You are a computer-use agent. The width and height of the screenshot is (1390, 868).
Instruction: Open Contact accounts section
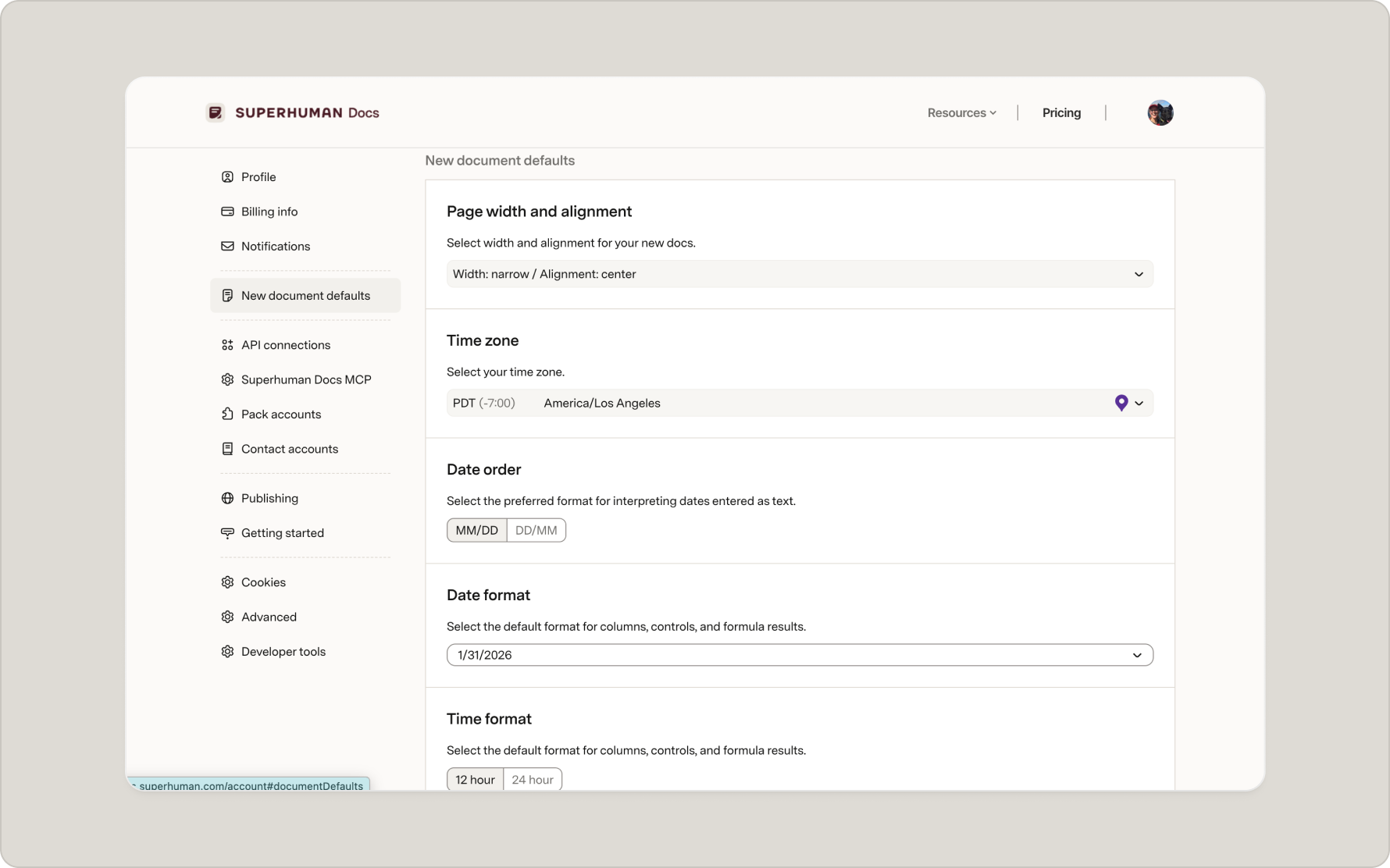[x=290, y=449]
